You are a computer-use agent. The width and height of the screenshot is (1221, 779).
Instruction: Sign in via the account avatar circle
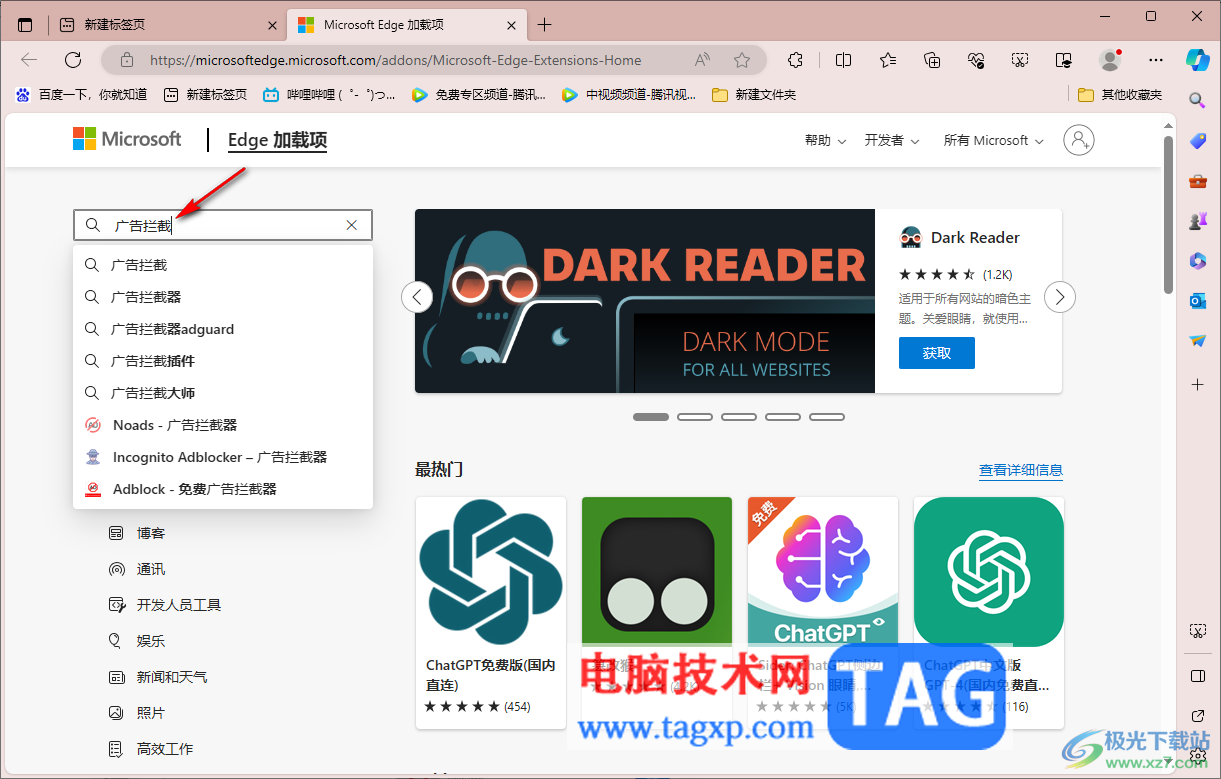[x=1079, y=140]
